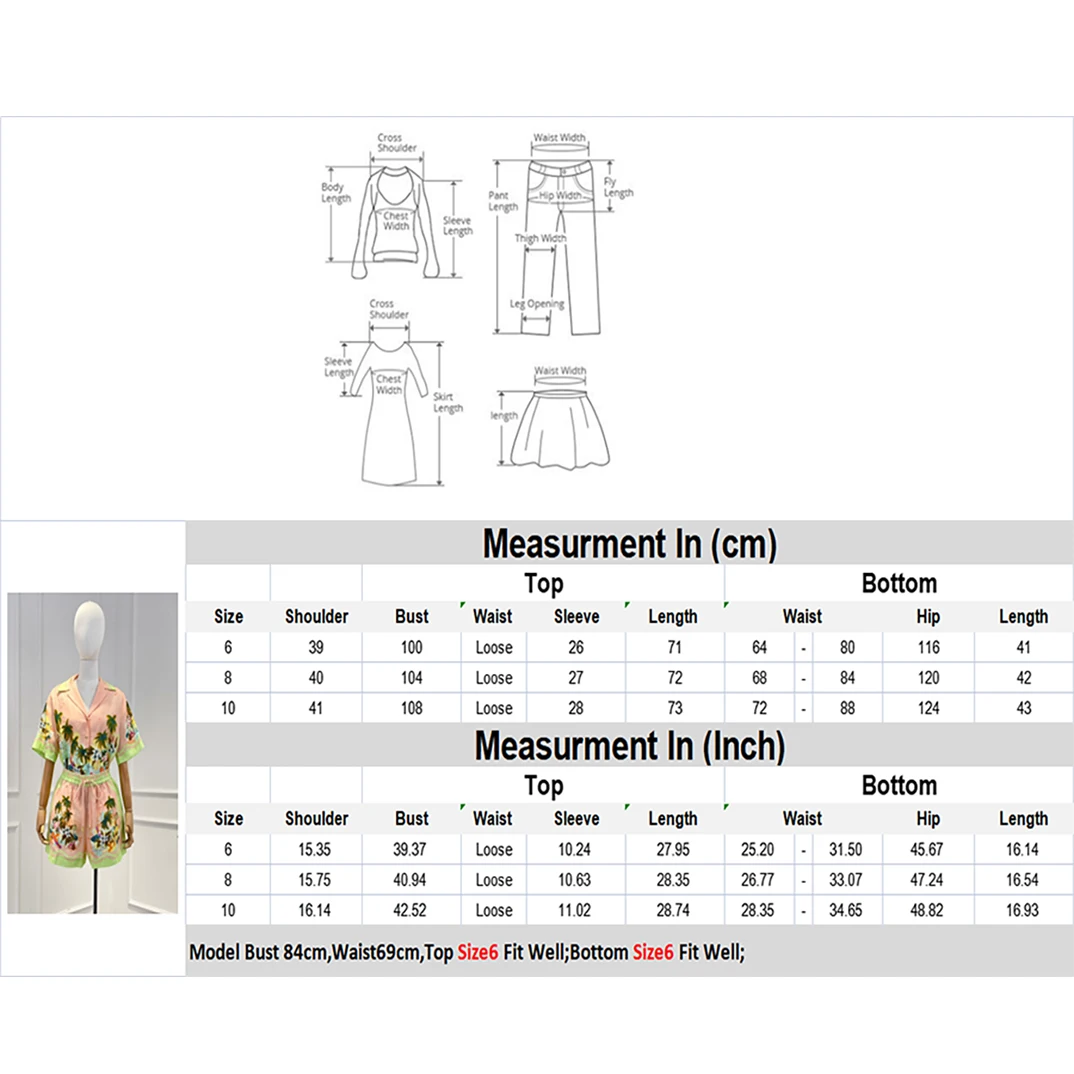
Task: Click bottom waist value 34.65 inches
Action: (846, 910)
